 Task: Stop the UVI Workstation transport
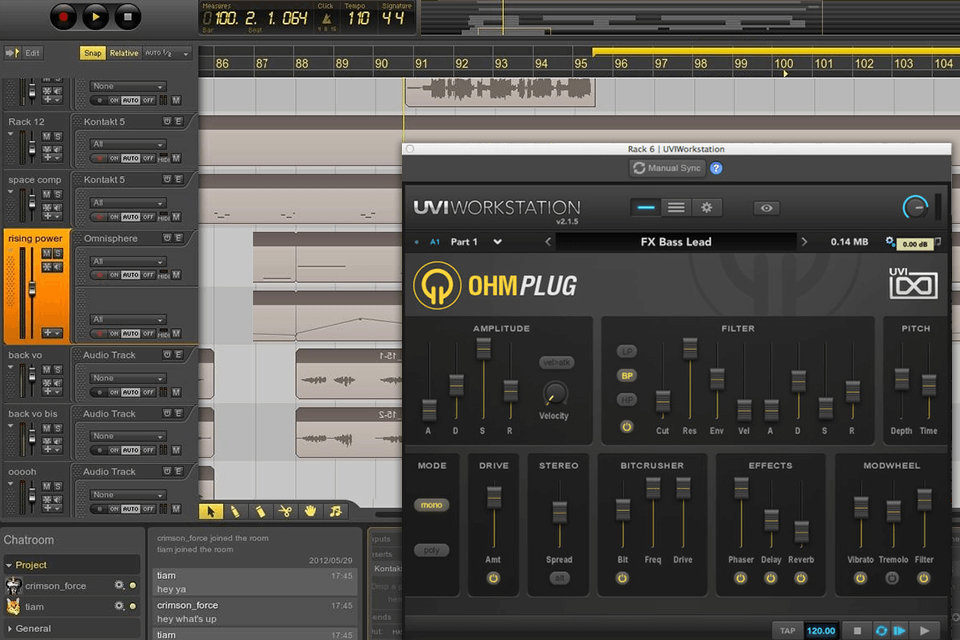point(857,631)
